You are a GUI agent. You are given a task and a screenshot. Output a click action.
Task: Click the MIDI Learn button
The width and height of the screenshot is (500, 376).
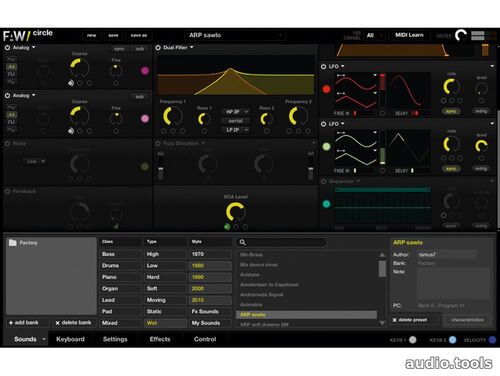(409, 35)
